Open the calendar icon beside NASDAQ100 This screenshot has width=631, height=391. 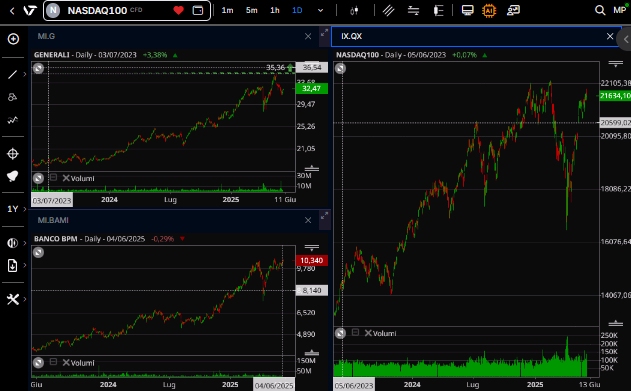click(198, 10)
